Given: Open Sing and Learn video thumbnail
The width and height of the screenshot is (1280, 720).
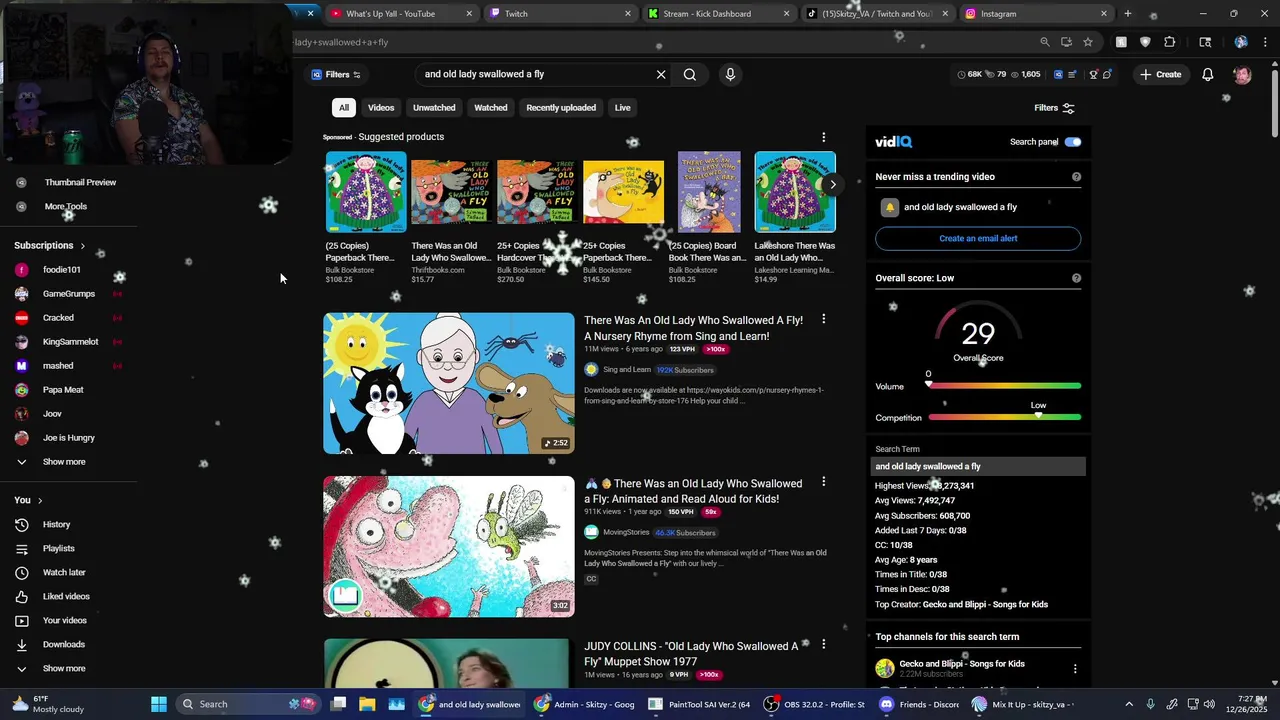Looking at the screenshot, I should (x=449, y=383).
